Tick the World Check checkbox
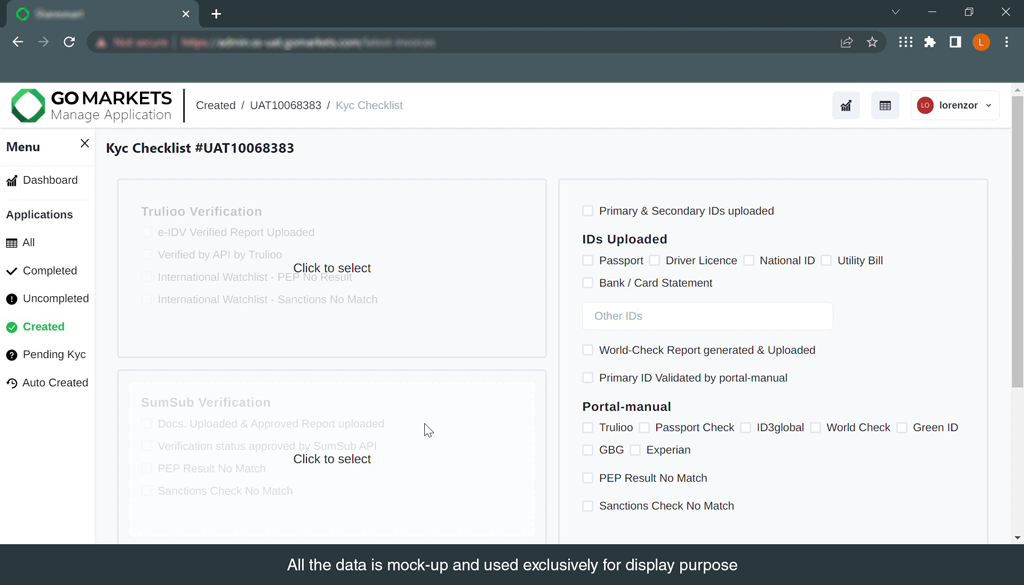Image resolution: width=1024 pixels, height=585 pixels. point(815,428)
